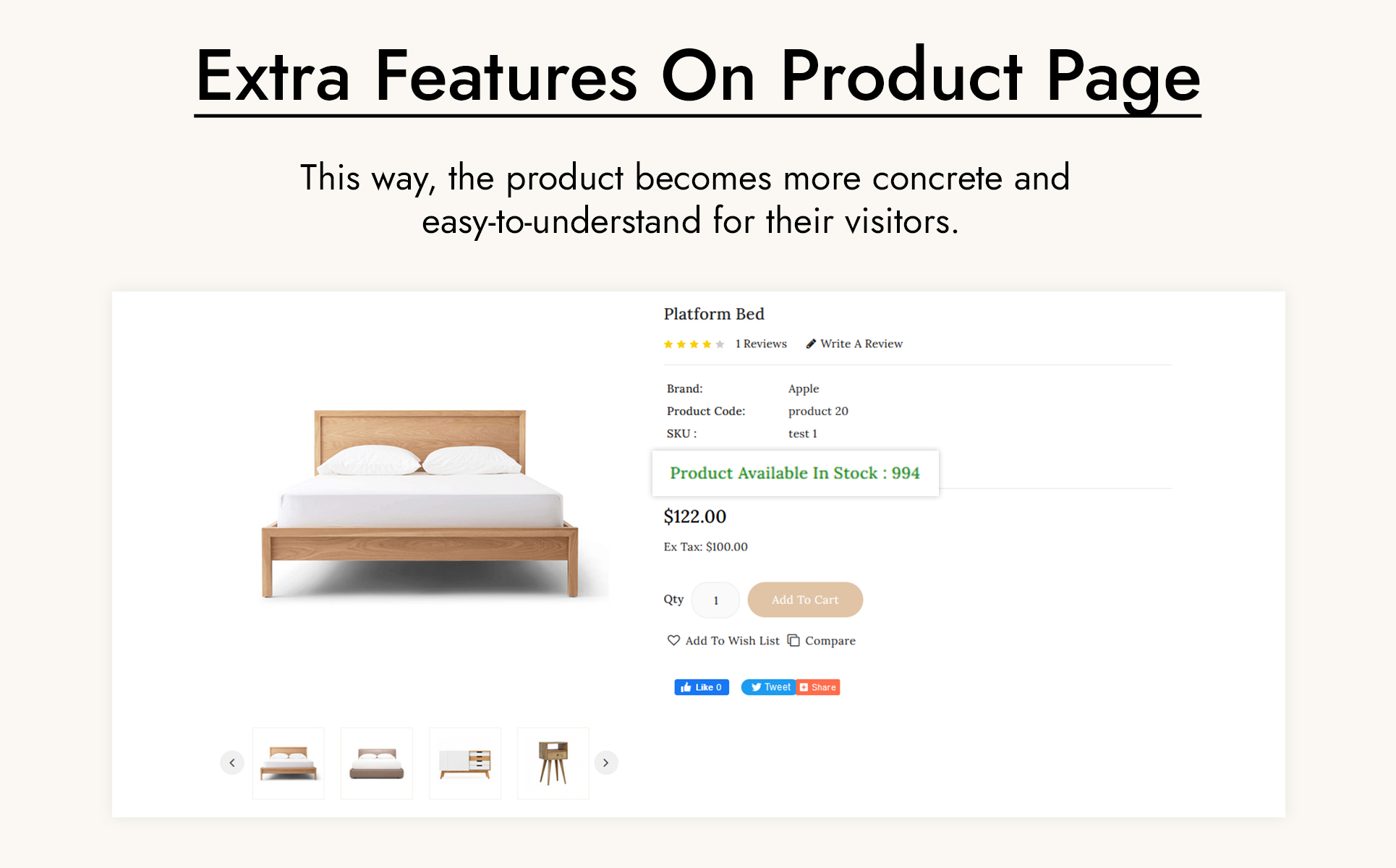Show next thumbnails with right arrow

point(606,762)
